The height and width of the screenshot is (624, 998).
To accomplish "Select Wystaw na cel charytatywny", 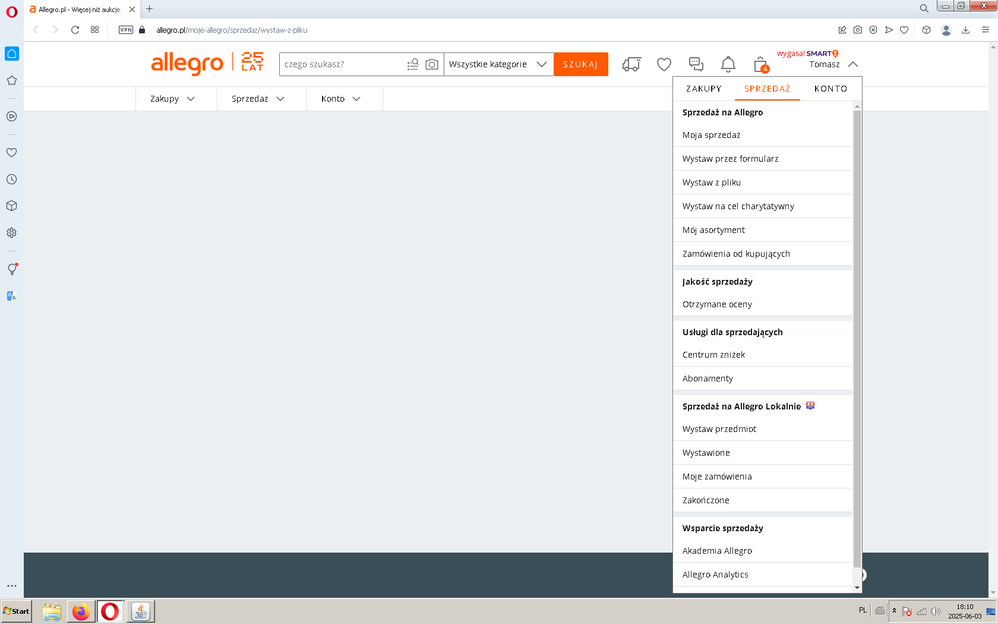I will [763, 206].
